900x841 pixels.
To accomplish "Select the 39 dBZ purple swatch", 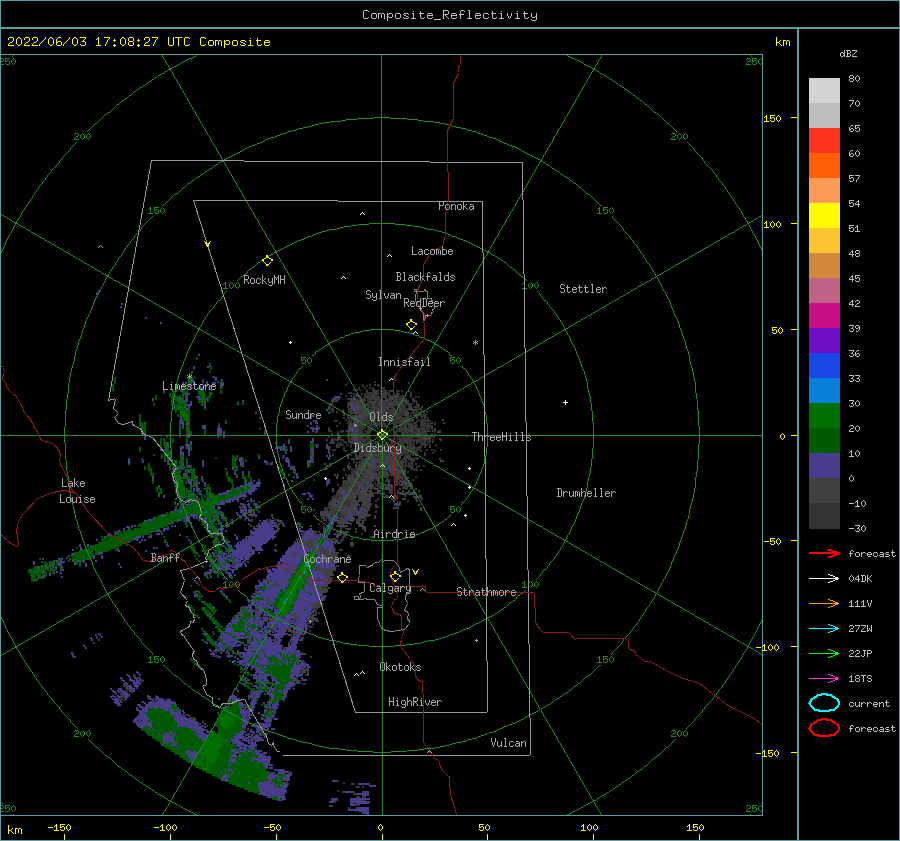I will tap(824, 340).
